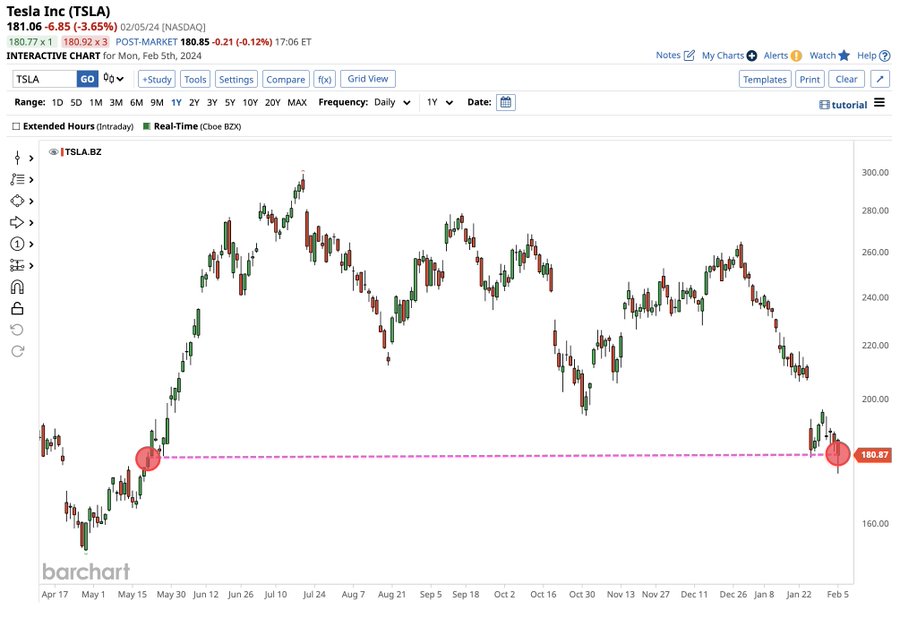Expand the line annotations submenu chevron

click(x=31, y=180)
